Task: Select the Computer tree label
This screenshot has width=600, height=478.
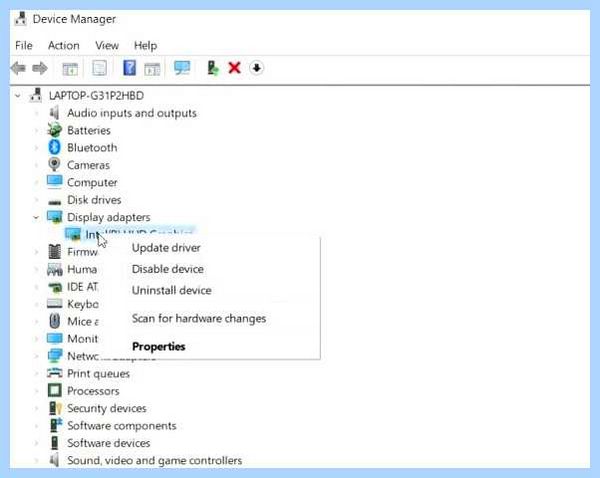Action: click(x=92, y=183)
